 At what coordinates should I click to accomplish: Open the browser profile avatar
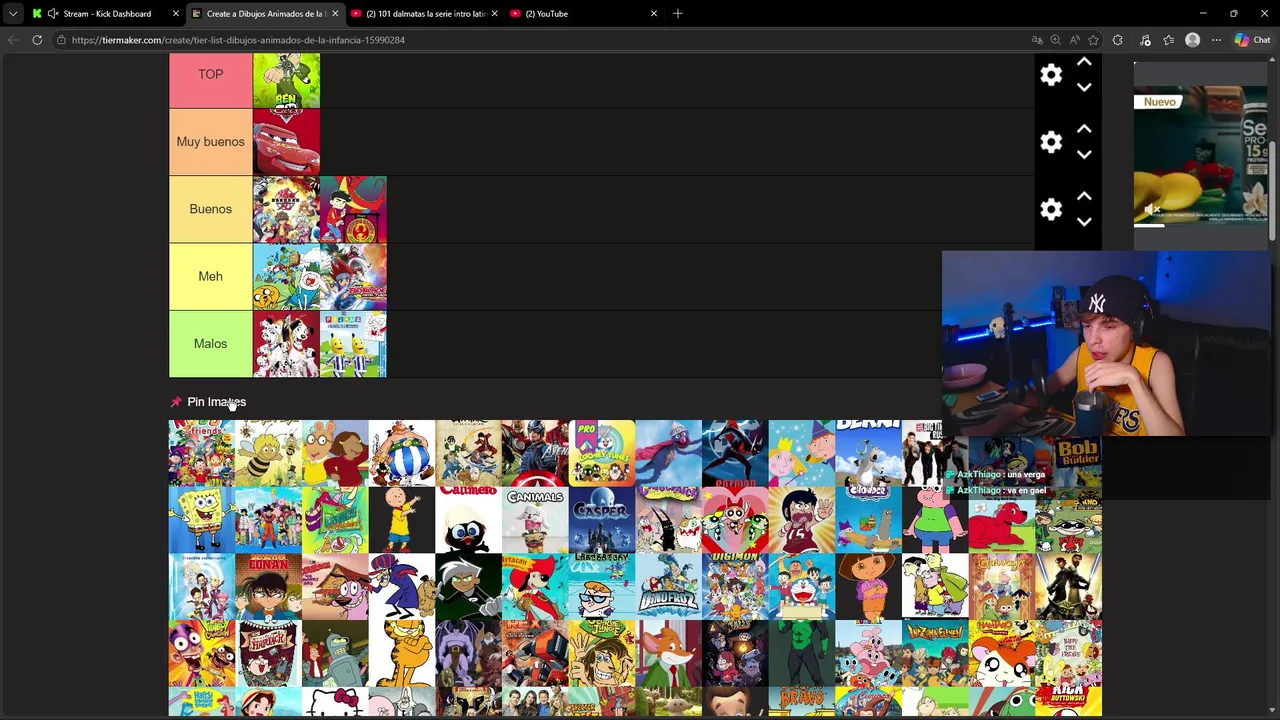point(1192,40)
